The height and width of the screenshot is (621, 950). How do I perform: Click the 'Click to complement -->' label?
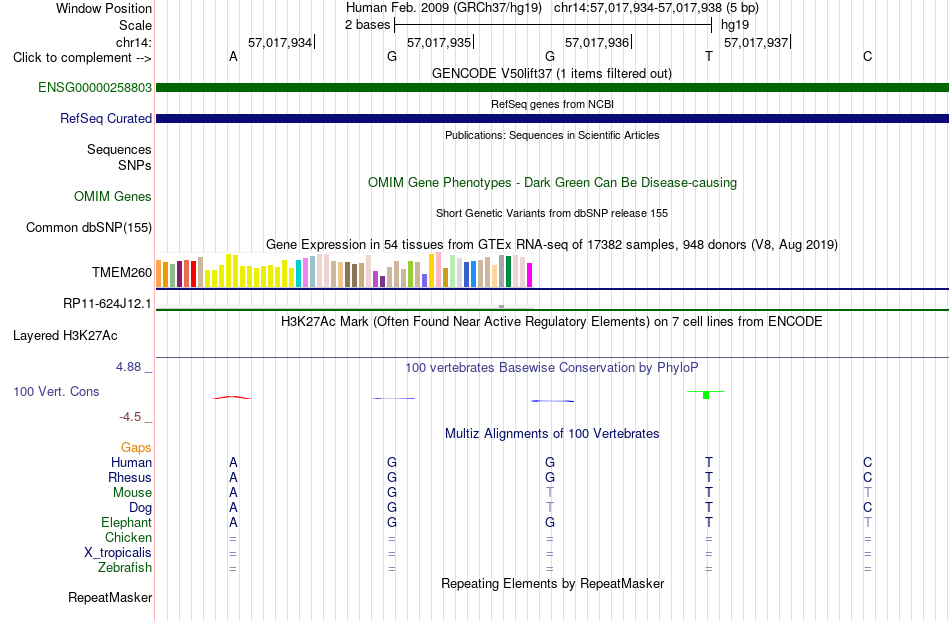pyautogui.click(x=82, y=58)
